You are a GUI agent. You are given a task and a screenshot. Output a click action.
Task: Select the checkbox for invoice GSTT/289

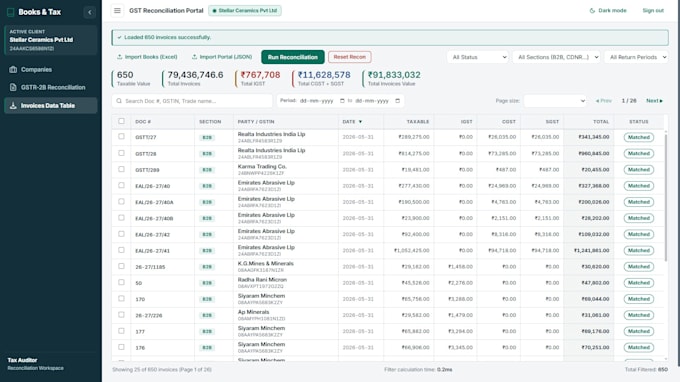121,169
